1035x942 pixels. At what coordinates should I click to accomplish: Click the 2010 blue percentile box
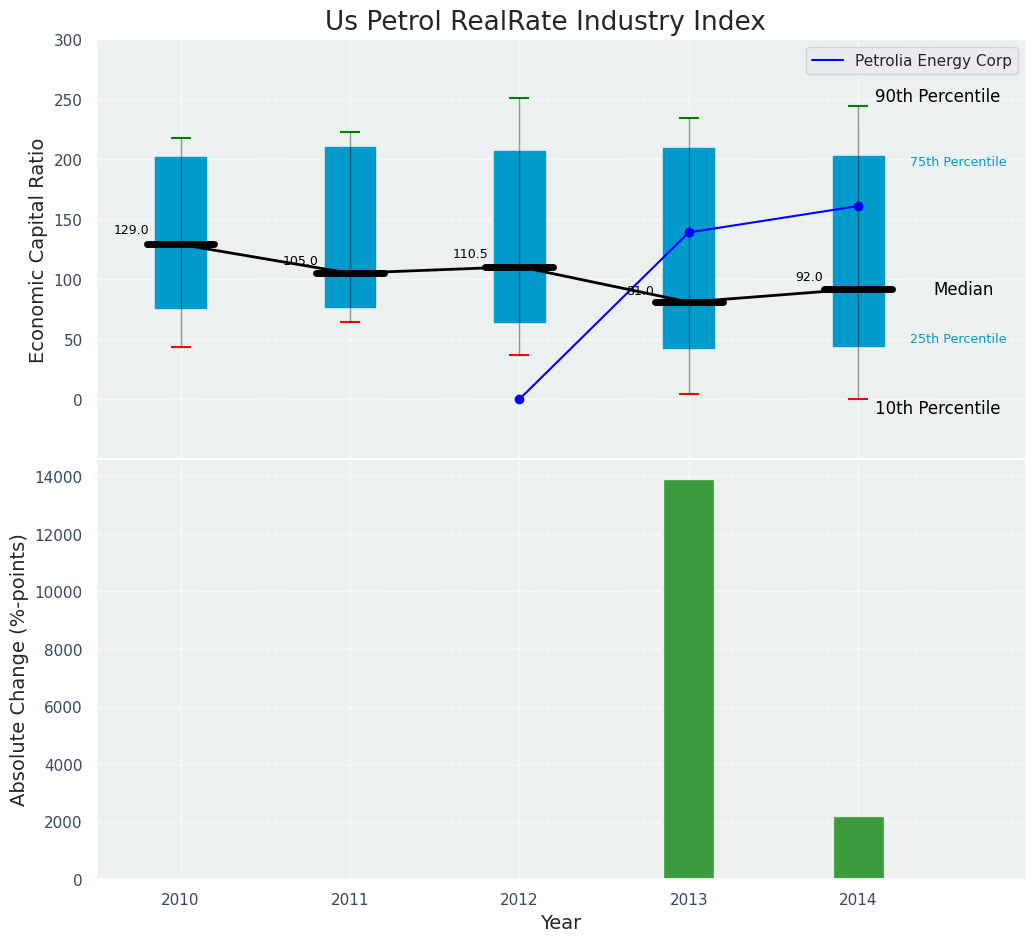[181, 190]
